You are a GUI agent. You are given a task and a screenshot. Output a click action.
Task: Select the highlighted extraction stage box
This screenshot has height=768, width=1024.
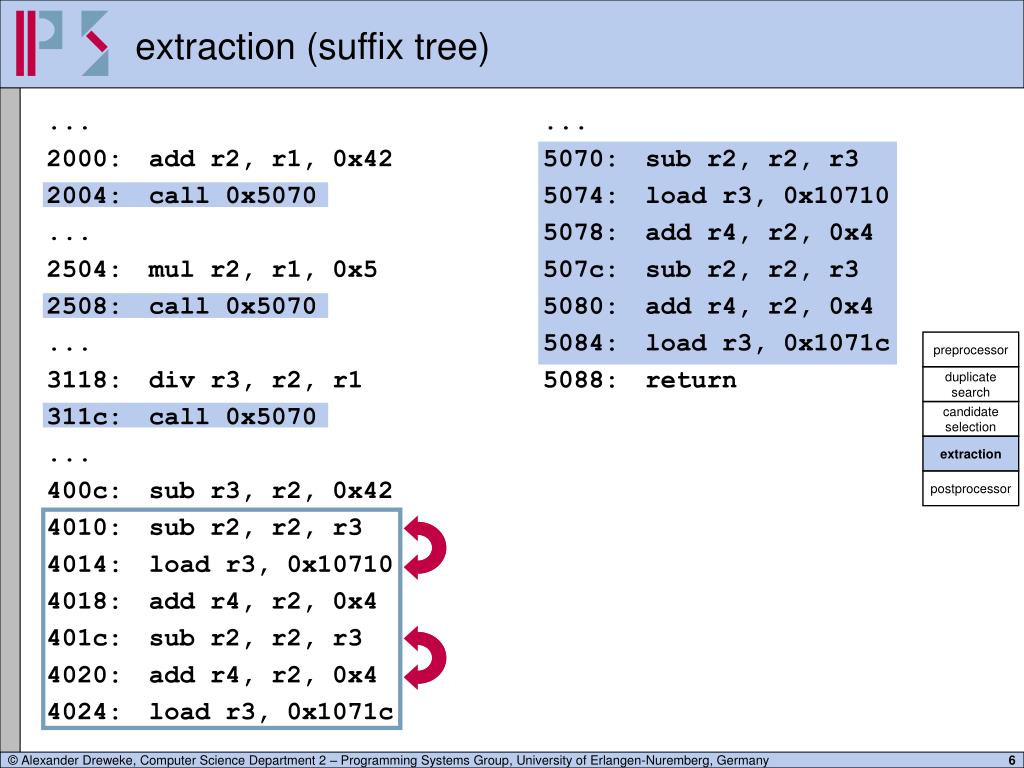[x=970, y=454]
